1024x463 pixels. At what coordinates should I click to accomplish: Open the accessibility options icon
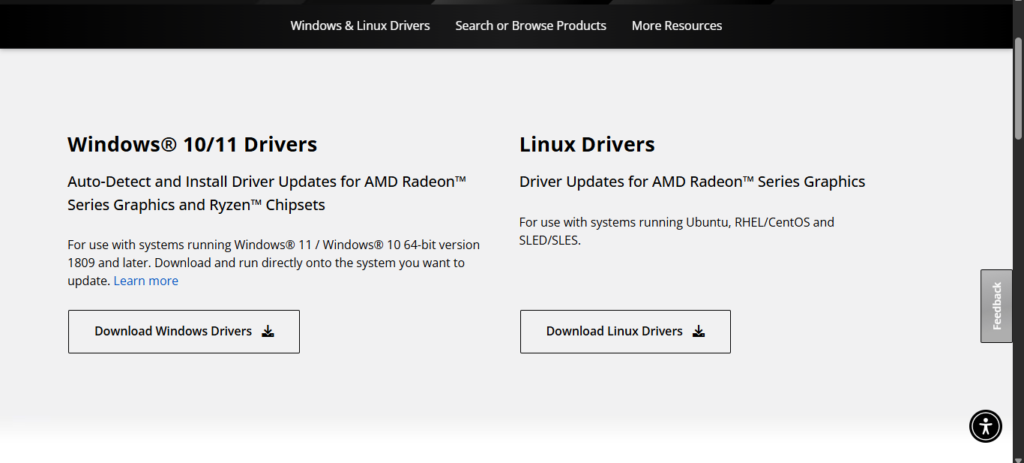click(x=985, y=426)
